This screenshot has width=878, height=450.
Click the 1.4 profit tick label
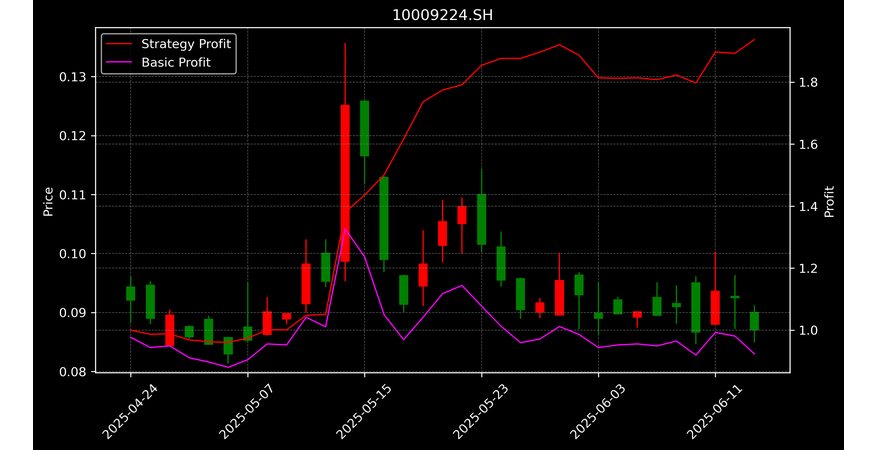coord(807,207)
